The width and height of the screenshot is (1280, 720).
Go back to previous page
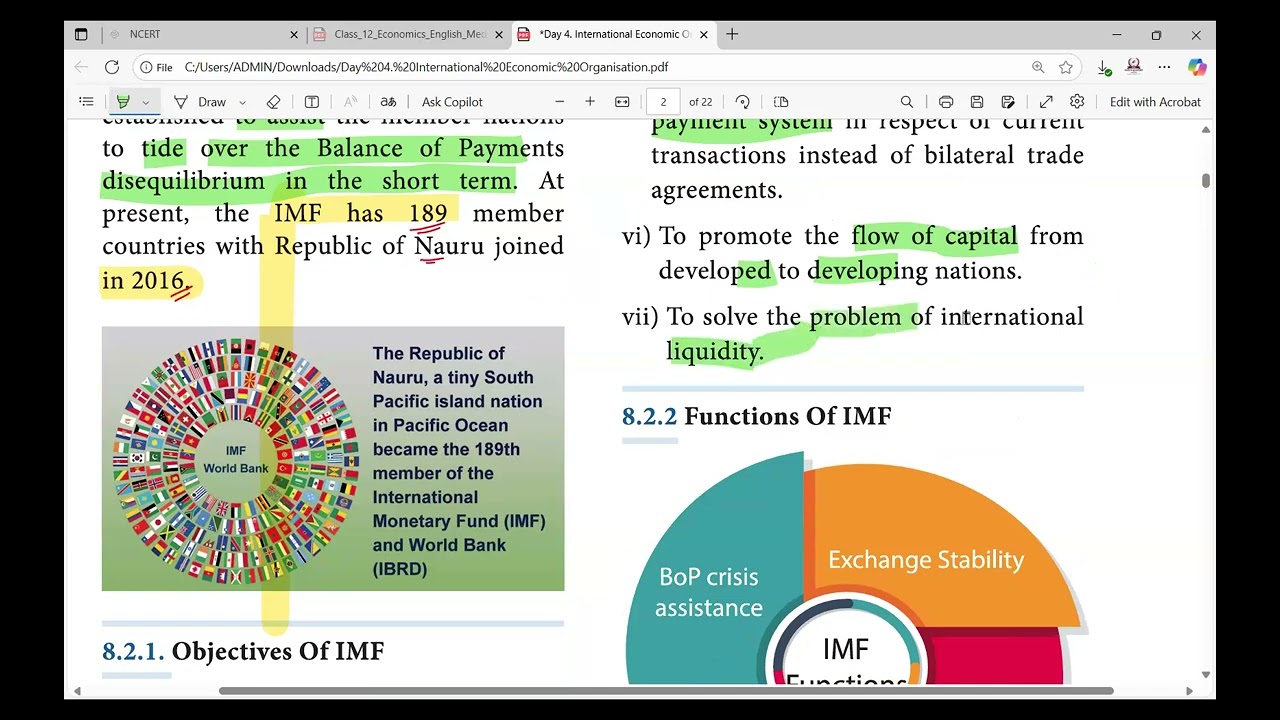tap(82, 67)
